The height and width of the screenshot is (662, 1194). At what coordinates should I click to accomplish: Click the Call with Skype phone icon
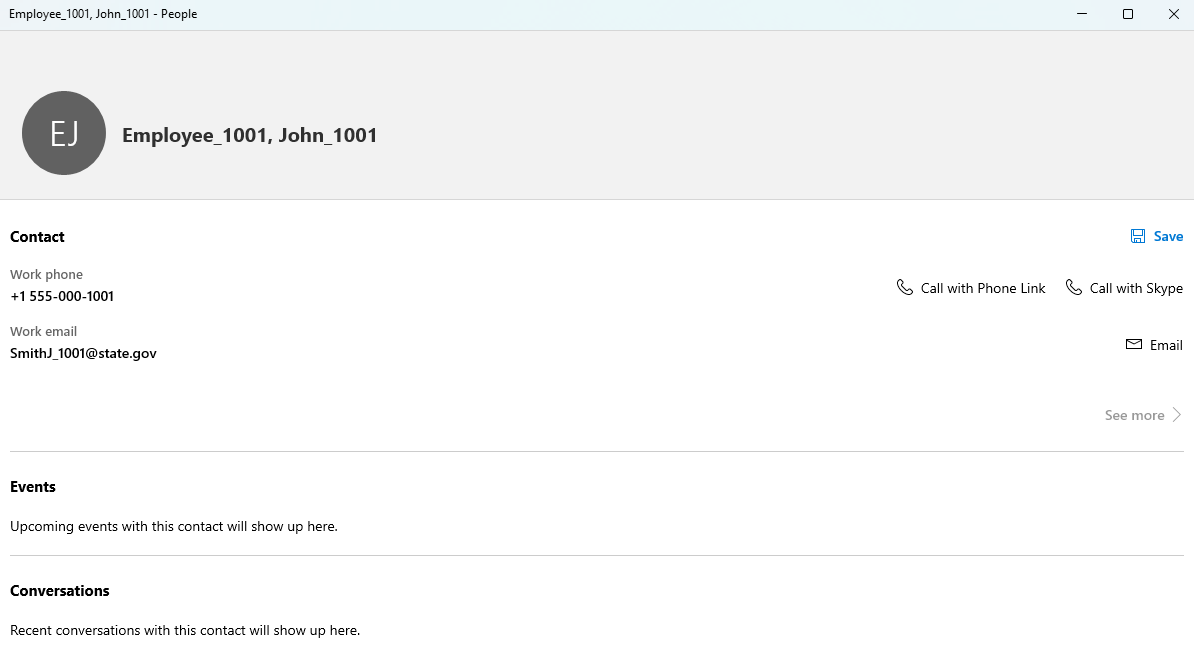[x=1074, y=287]
